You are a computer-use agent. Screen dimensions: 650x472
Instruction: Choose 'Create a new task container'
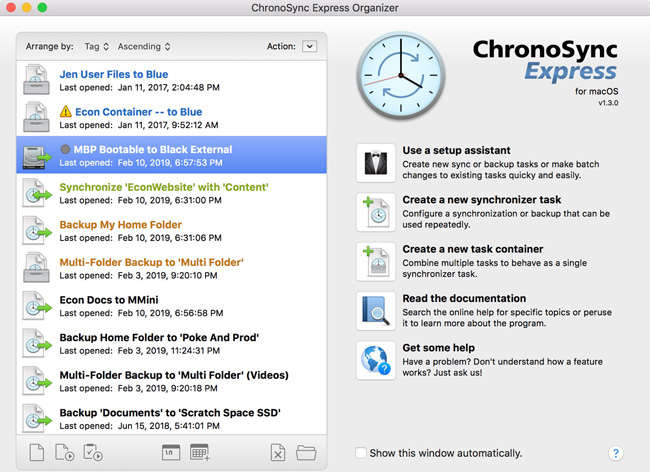coord(473,249)
